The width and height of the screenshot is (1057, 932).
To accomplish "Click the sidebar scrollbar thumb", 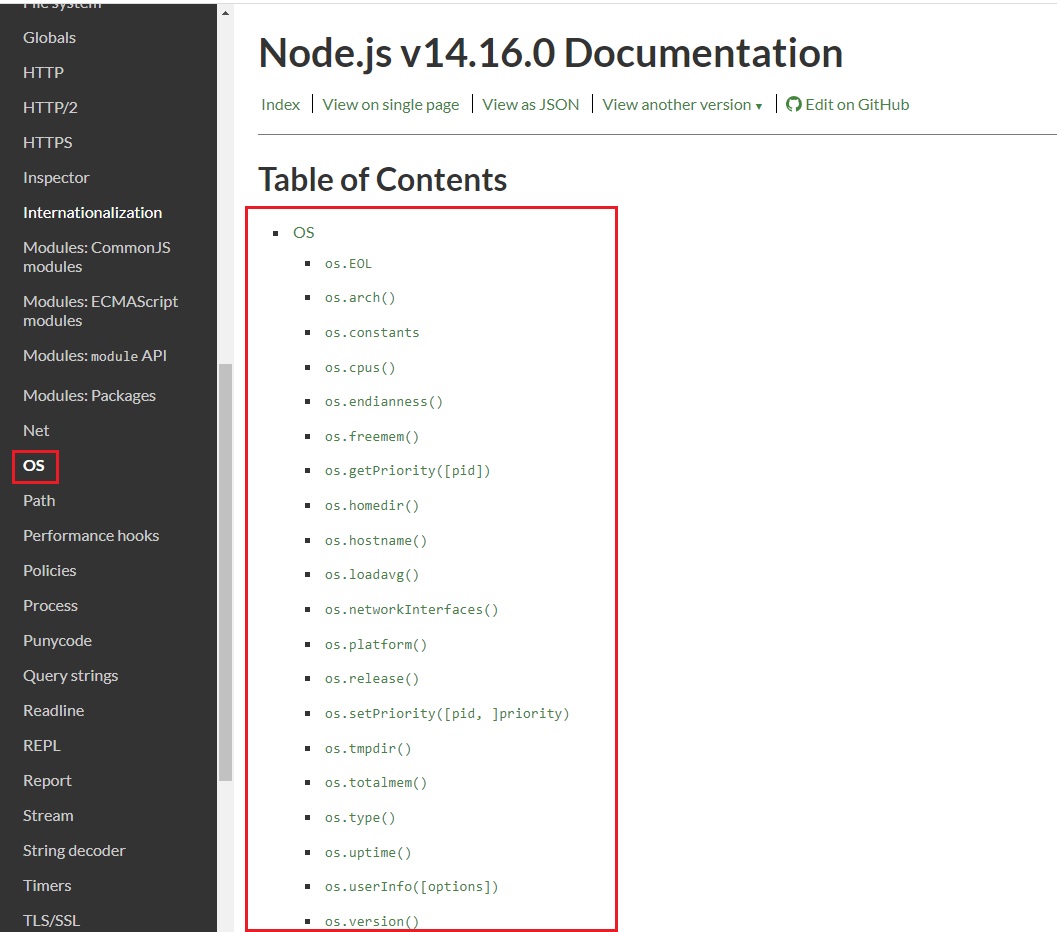I will (225, 572).
